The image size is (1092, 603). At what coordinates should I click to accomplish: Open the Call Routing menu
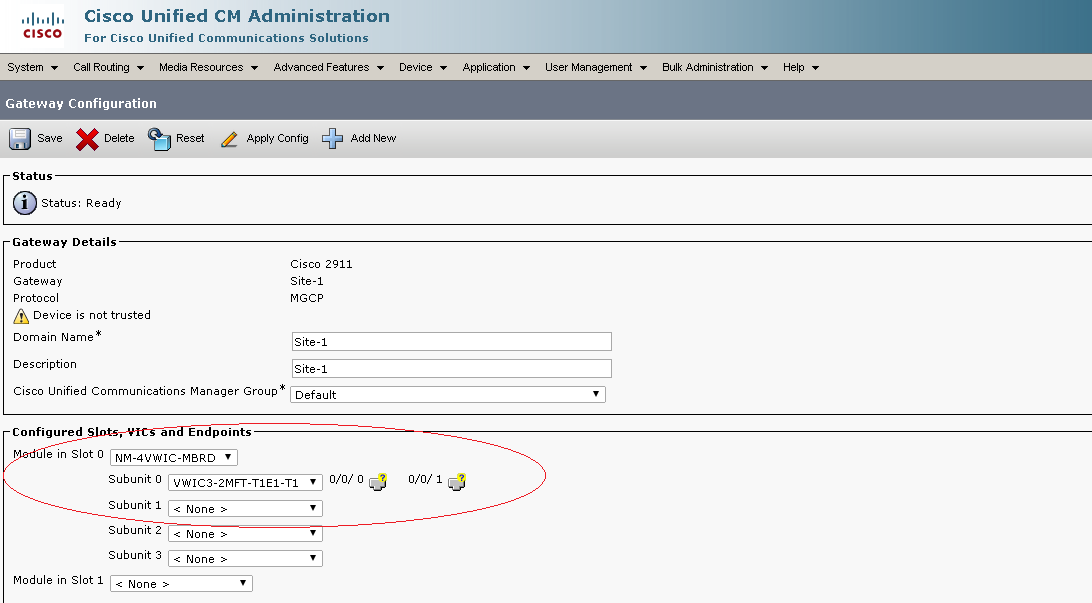(108, 68)
